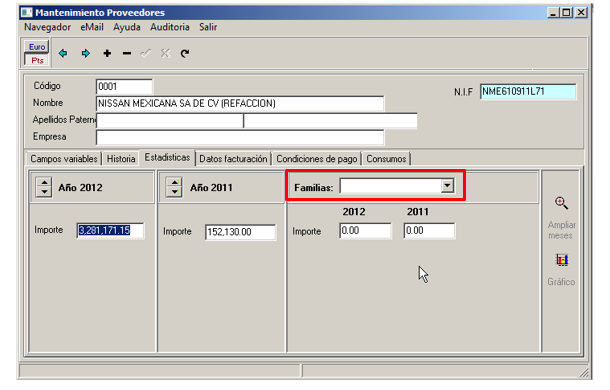Viewport: 610px width, 390px height.
Task: Cancel the edit with the X icon
Action: pos(165,53)
